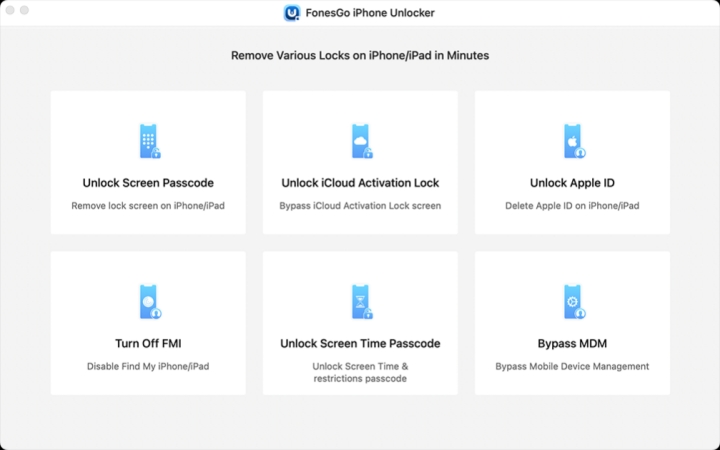Click the Turn Off FMI phone icon
This screenshot has height=450, width=720.
coord(150,302)
